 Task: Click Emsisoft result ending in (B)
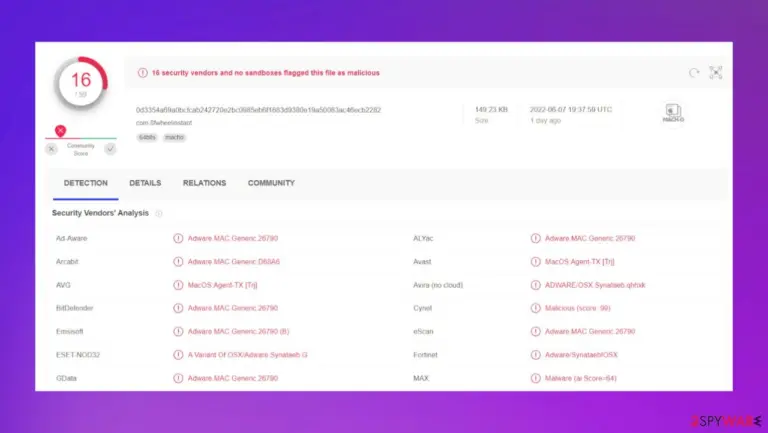239,331
